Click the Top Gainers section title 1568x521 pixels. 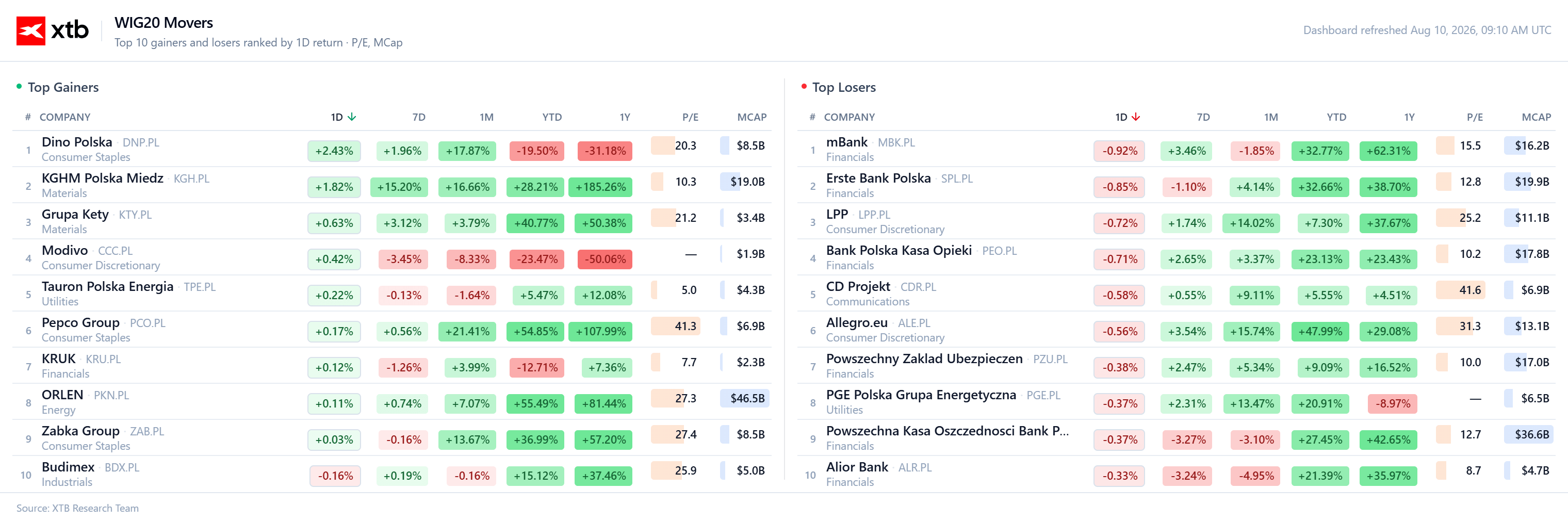pyautogui.click(x=63, y=87)
